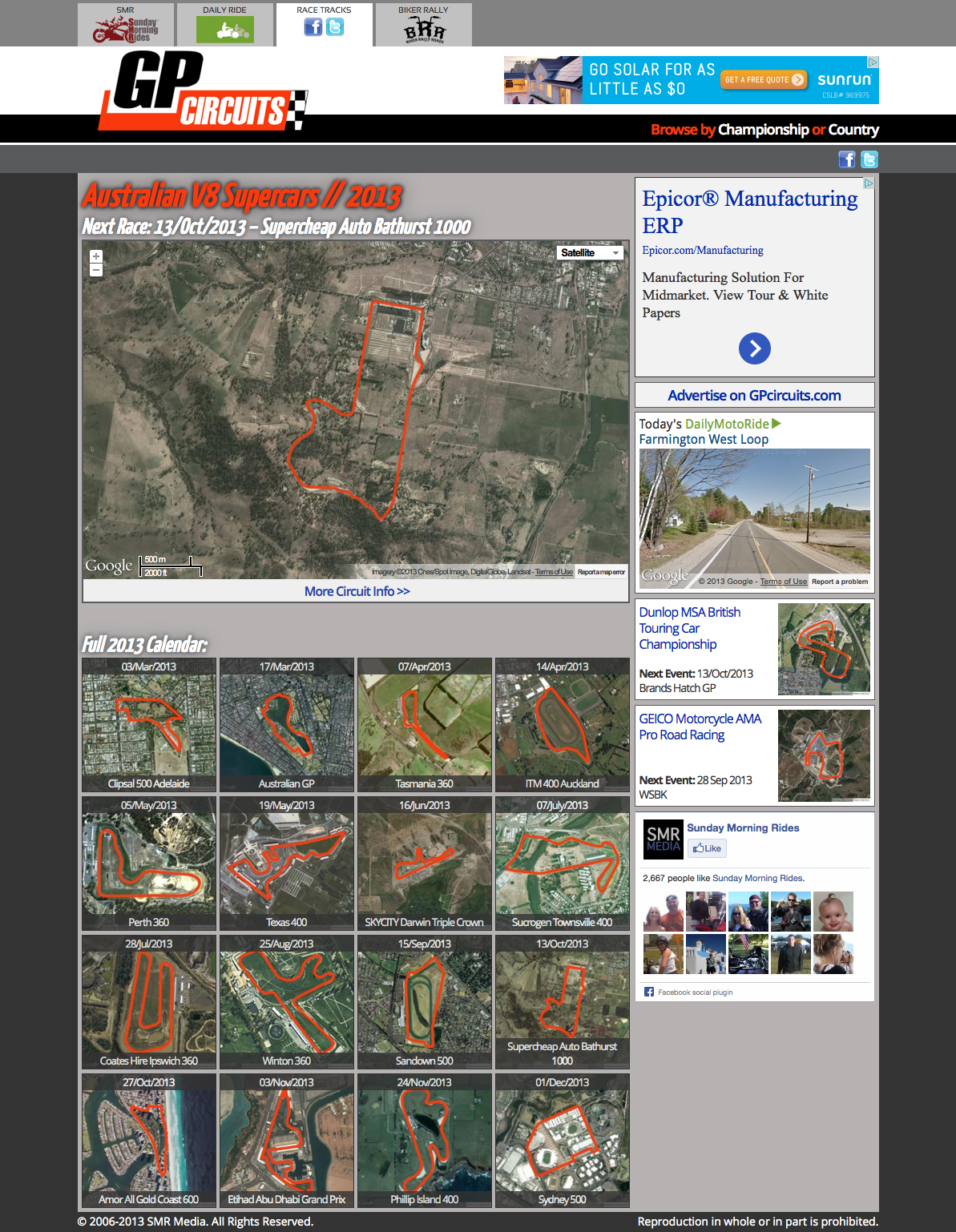This screenshot has width=956, height=1232.
Task: Open Farmington West Loop link
Action: point(704,439)
